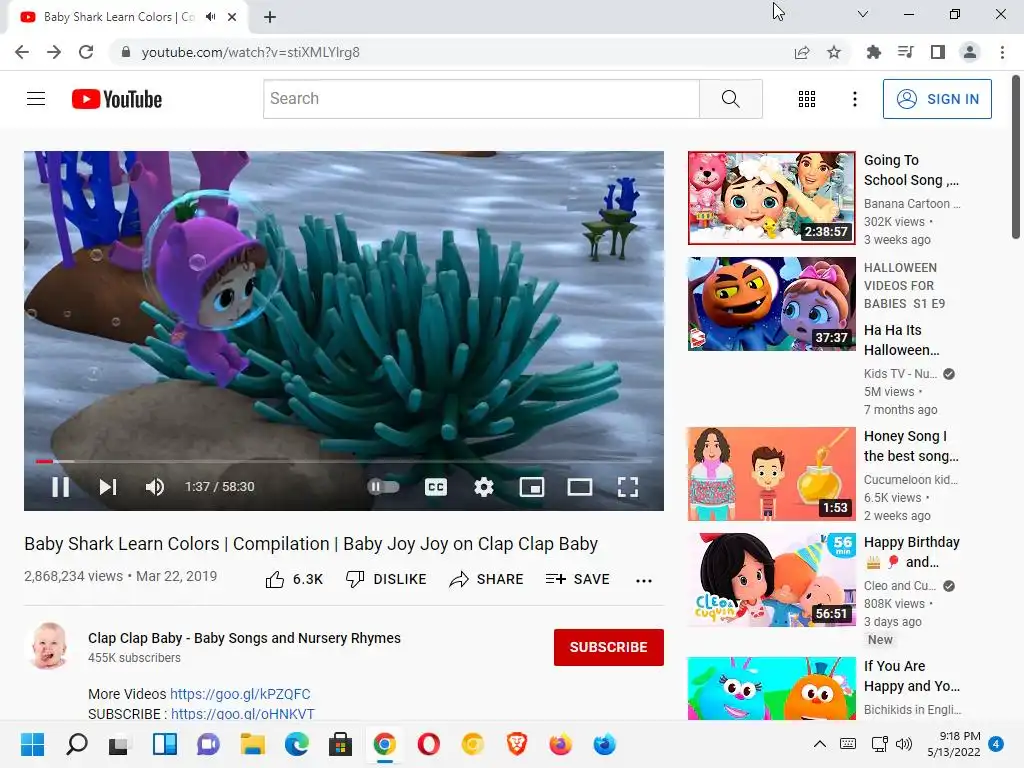Open tab search chevron dropdown
The width and height of the screenshot is (1024, 768).
click(x=863, y=14)
